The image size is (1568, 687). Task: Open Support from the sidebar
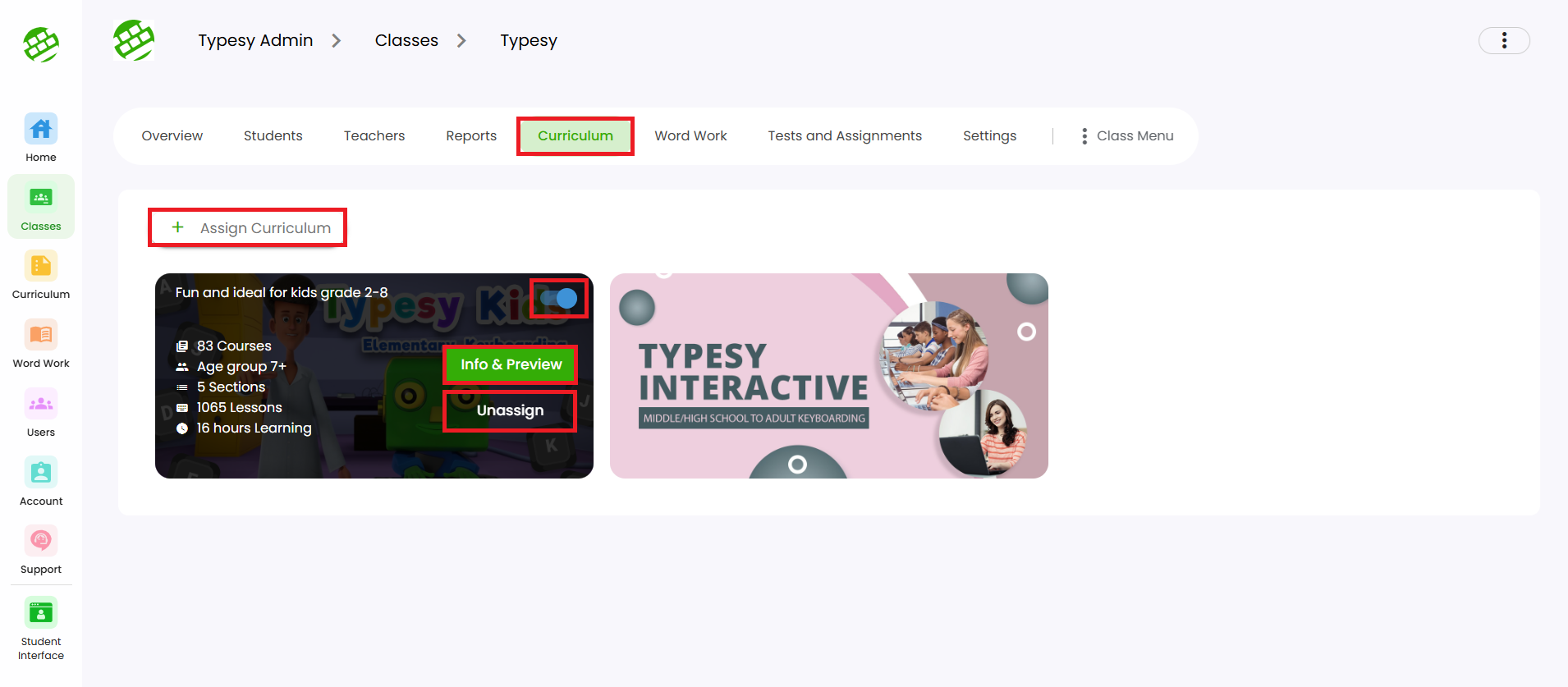[41, 550]
